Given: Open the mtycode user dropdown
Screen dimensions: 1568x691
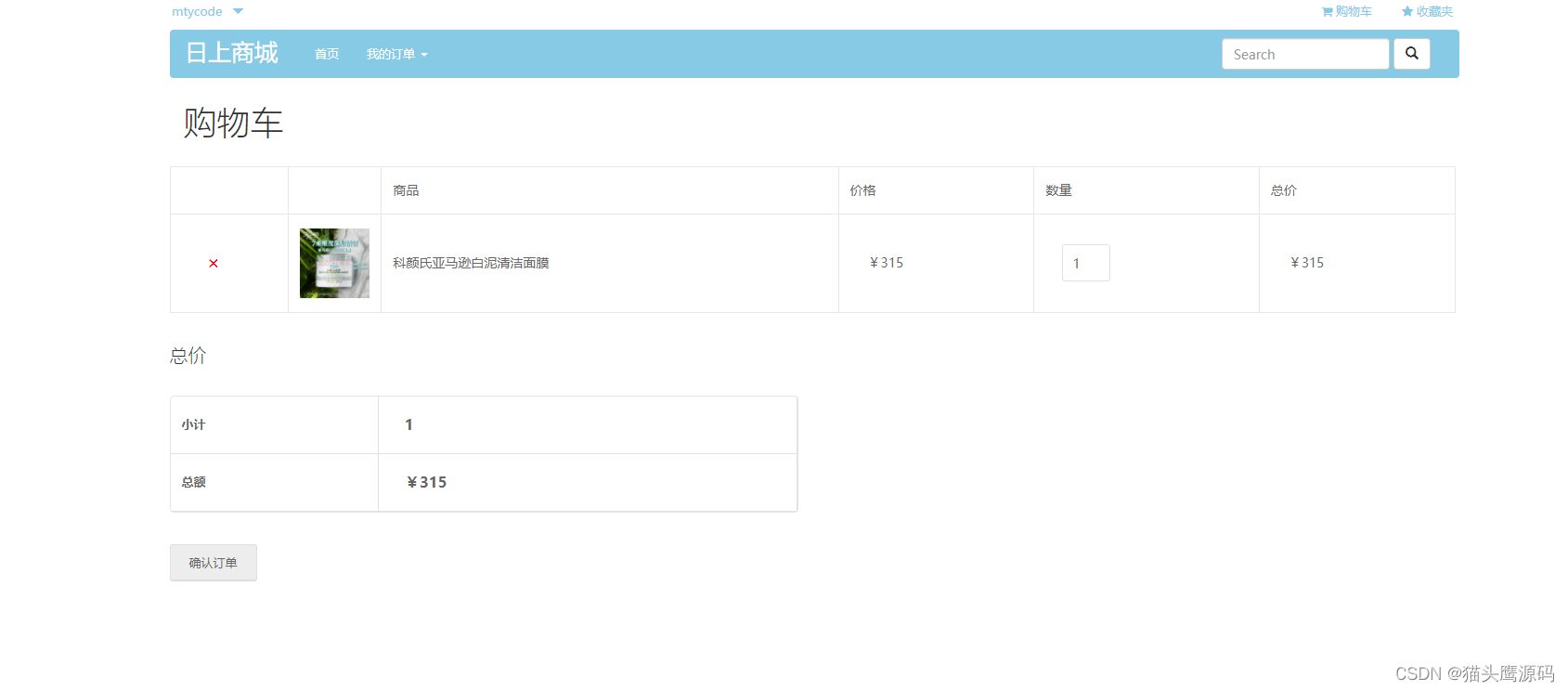Looking at the screenshot, I should (x=207, y=11).
